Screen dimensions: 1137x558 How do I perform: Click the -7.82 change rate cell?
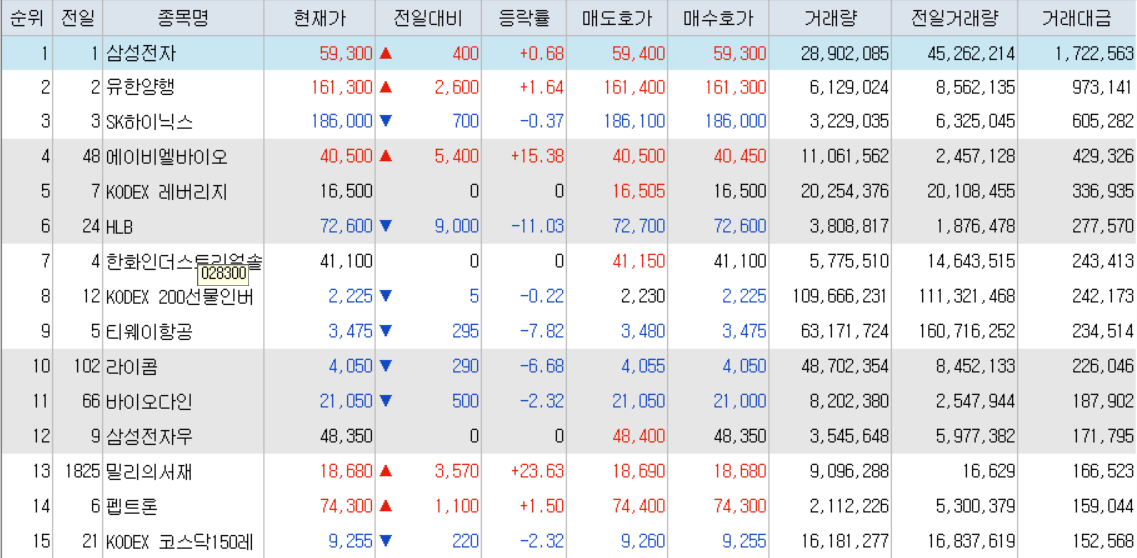pos(541,331)
